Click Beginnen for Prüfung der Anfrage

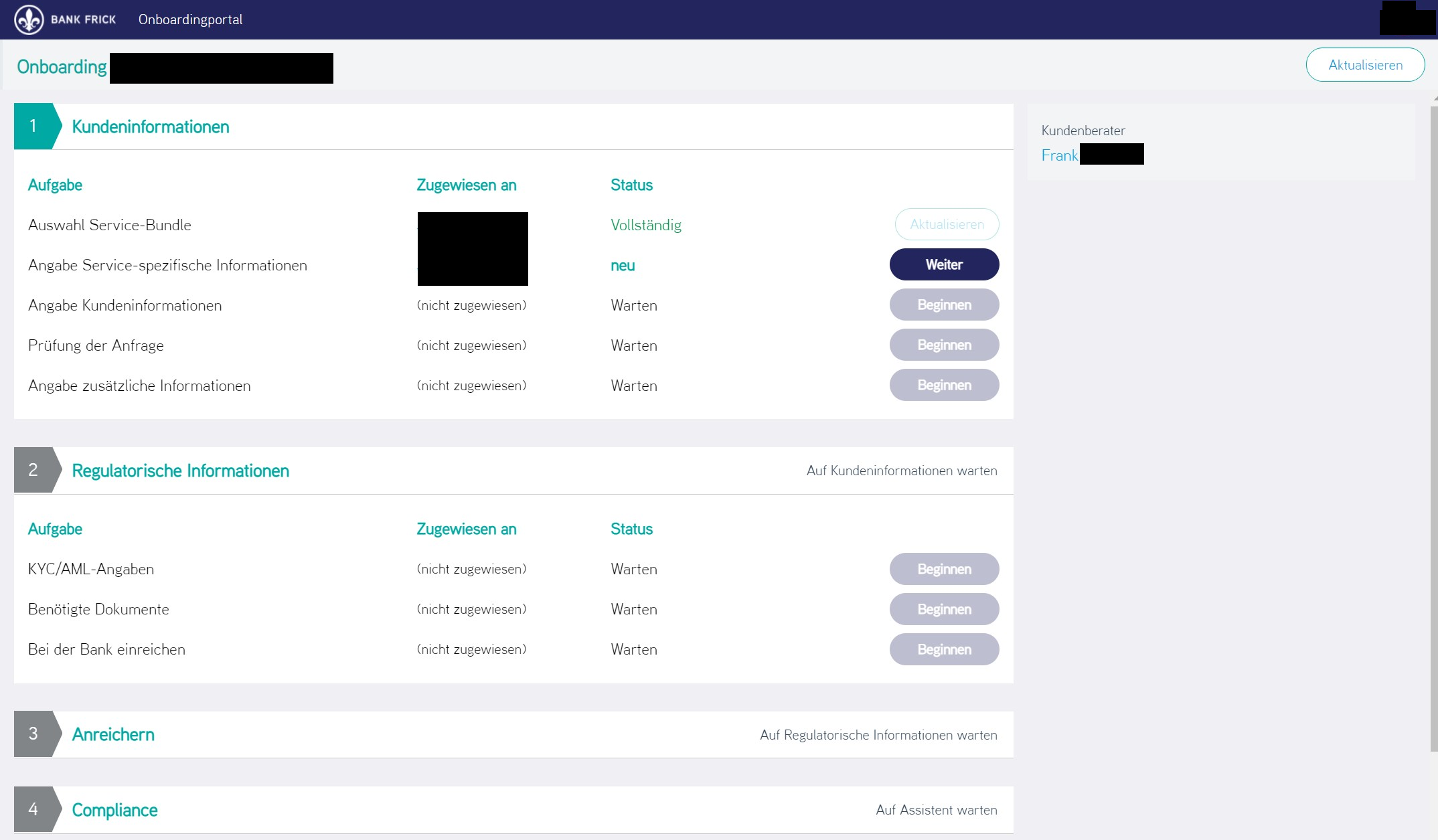coord(944,345)
